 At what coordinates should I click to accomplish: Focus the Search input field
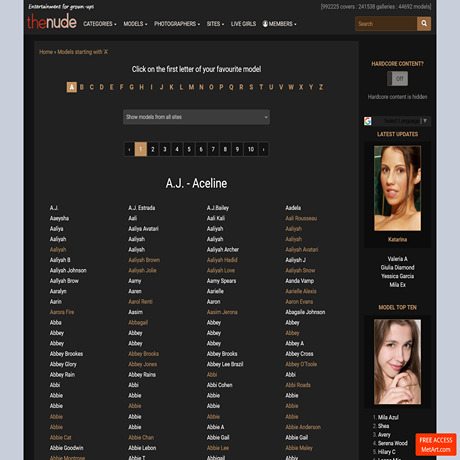point(386,24)
